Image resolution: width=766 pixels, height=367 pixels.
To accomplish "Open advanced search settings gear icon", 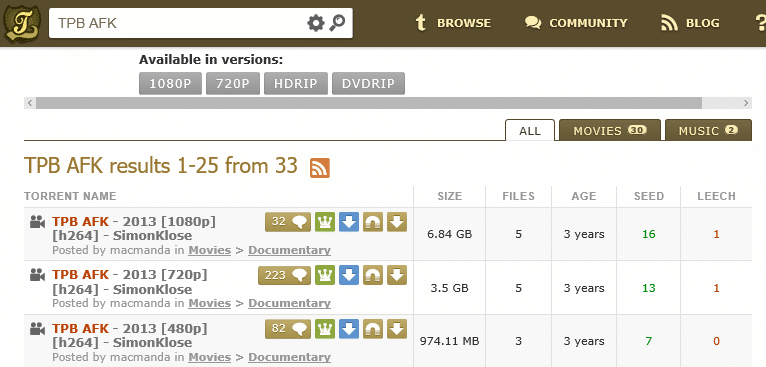I will pos(316,23).
